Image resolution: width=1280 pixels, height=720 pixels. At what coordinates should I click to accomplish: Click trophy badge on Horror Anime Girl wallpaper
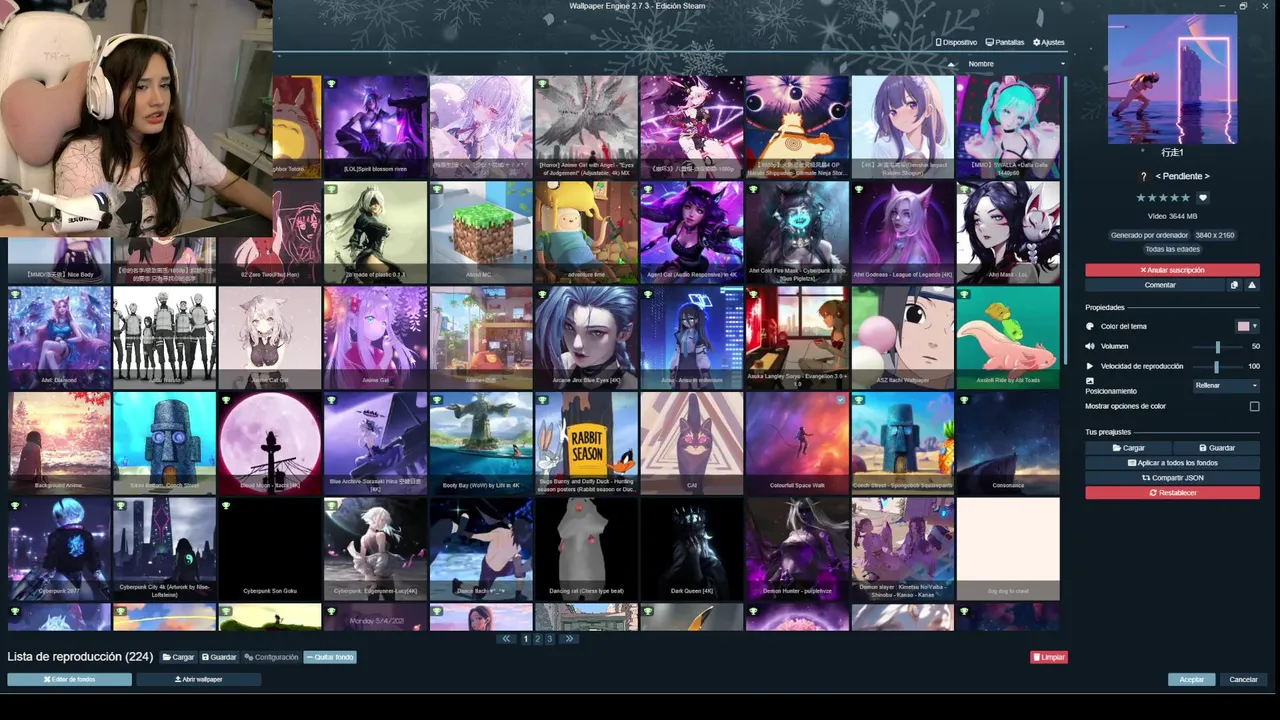click(543, 84)
